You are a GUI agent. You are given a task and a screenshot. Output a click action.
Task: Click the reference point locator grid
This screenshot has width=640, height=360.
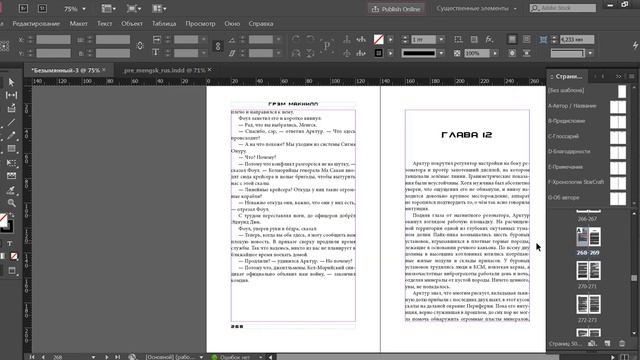click(x=4, y=46)
